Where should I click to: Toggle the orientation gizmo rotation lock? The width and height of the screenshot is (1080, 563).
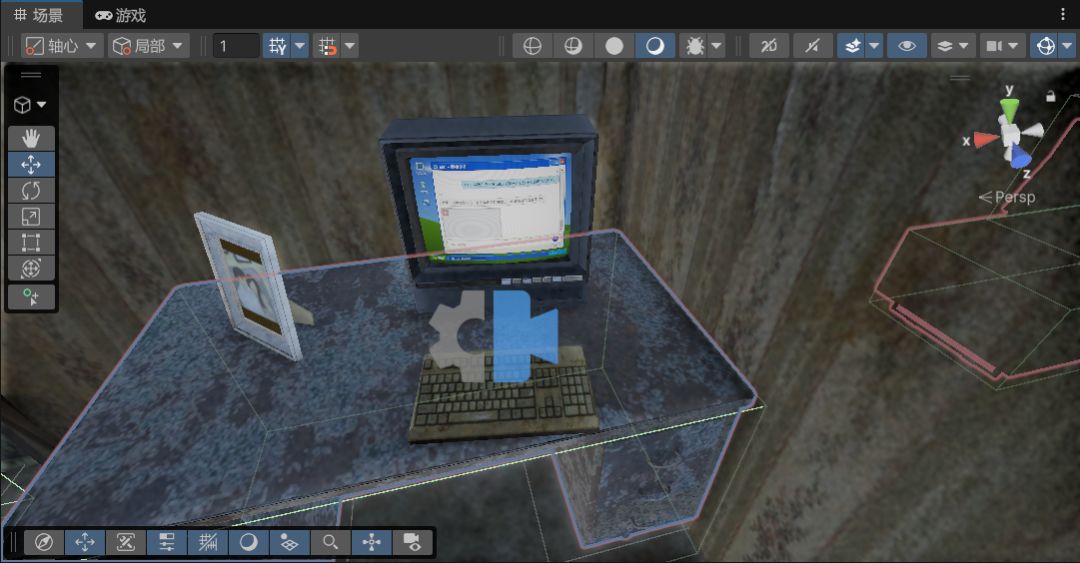point(1050,96)
